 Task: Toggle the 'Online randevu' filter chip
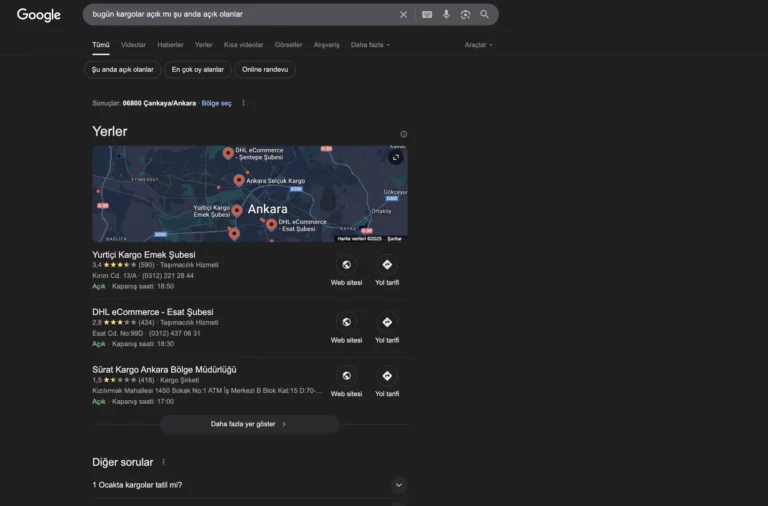pyautogui.click(x=265, y=70)
